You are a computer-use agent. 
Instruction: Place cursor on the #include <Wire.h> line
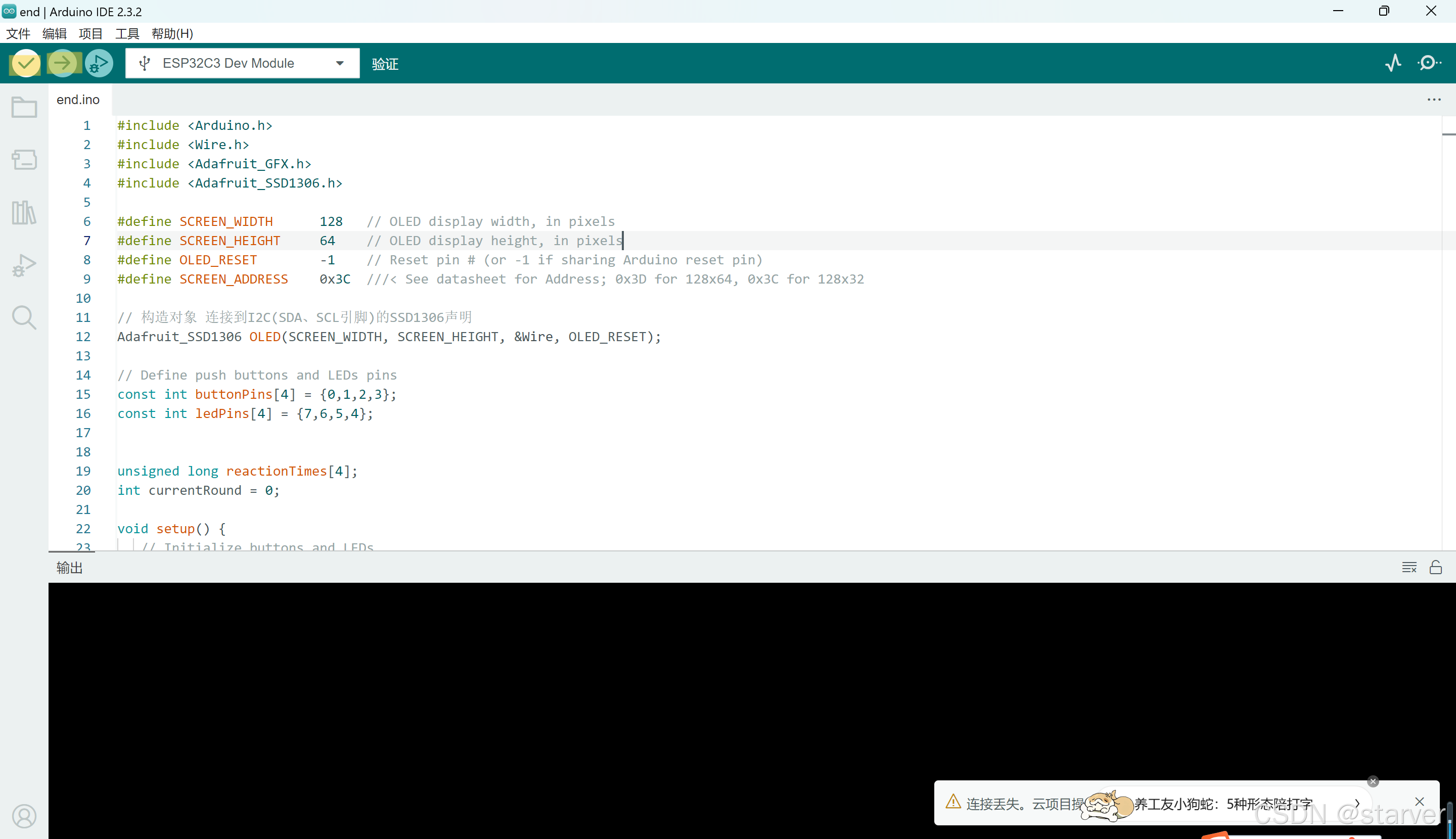tap(184, 145)
